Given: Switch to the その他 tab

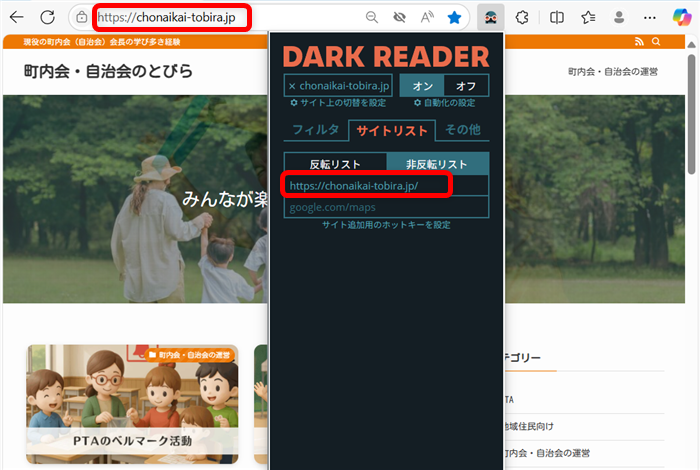Looking at the screenshot, I should pyautogui.click(x=463, y=130).
